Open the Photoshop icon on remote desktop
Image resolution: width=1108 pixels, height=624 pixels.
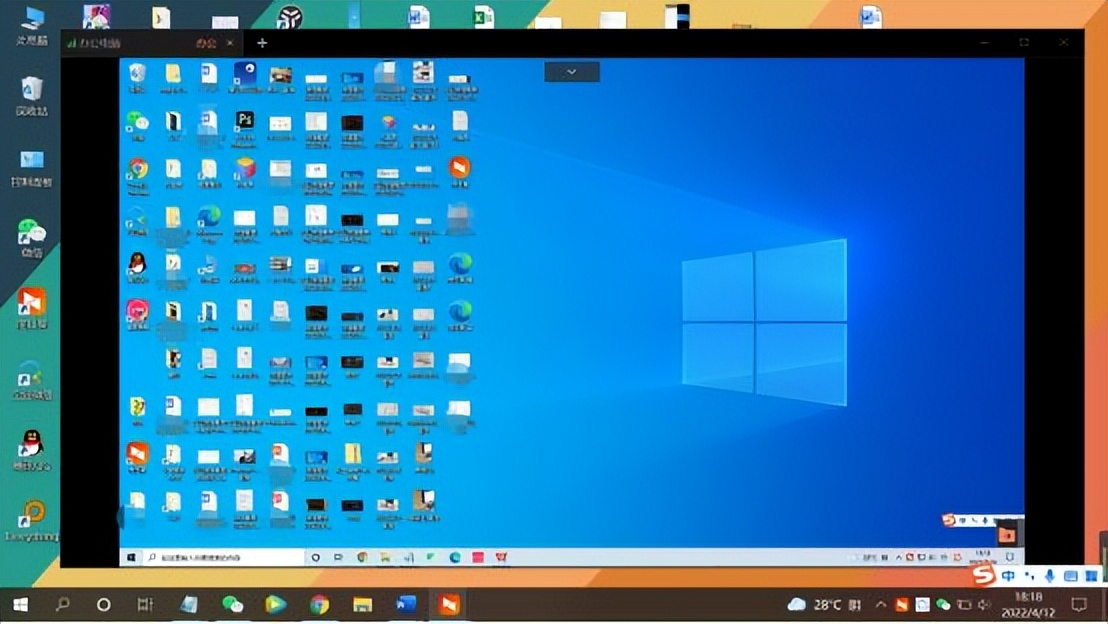coord(244,121)
